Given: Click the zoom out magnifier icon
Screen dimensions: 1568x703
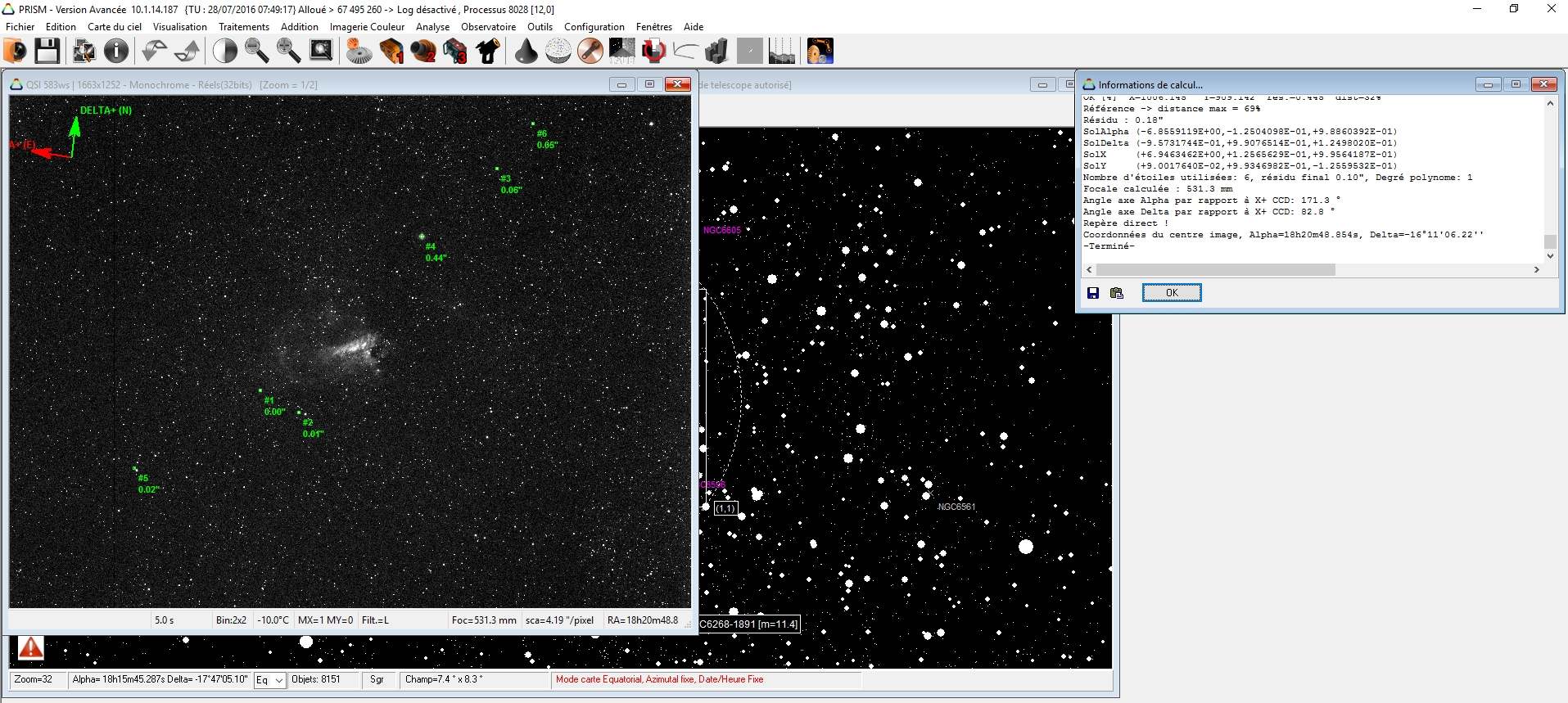Looking at the screenshot, I should [256, 51].
